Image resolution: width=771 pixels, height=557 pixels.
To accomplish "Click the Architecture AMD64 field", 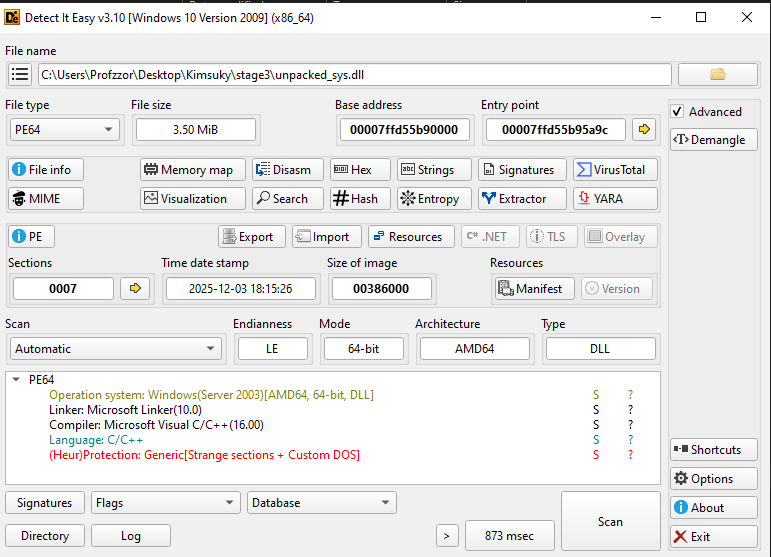I will [474, 349].
